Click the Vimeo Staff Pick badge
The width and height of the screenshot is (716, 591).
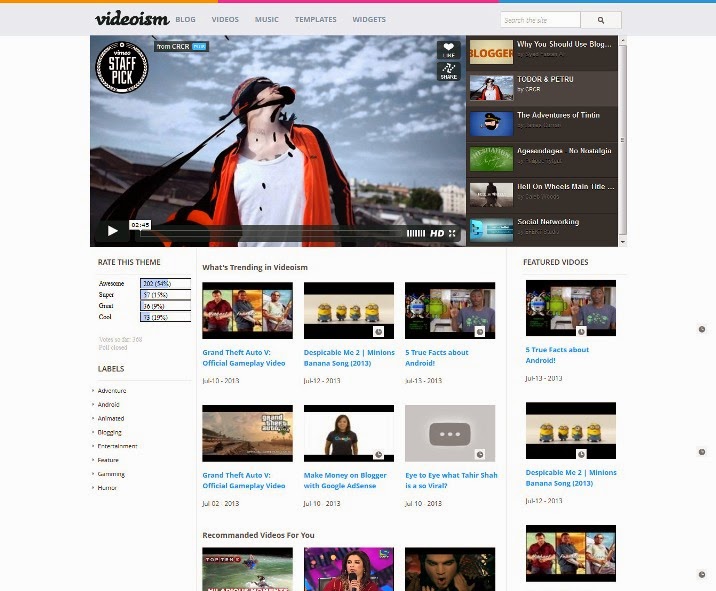point(121,67)
